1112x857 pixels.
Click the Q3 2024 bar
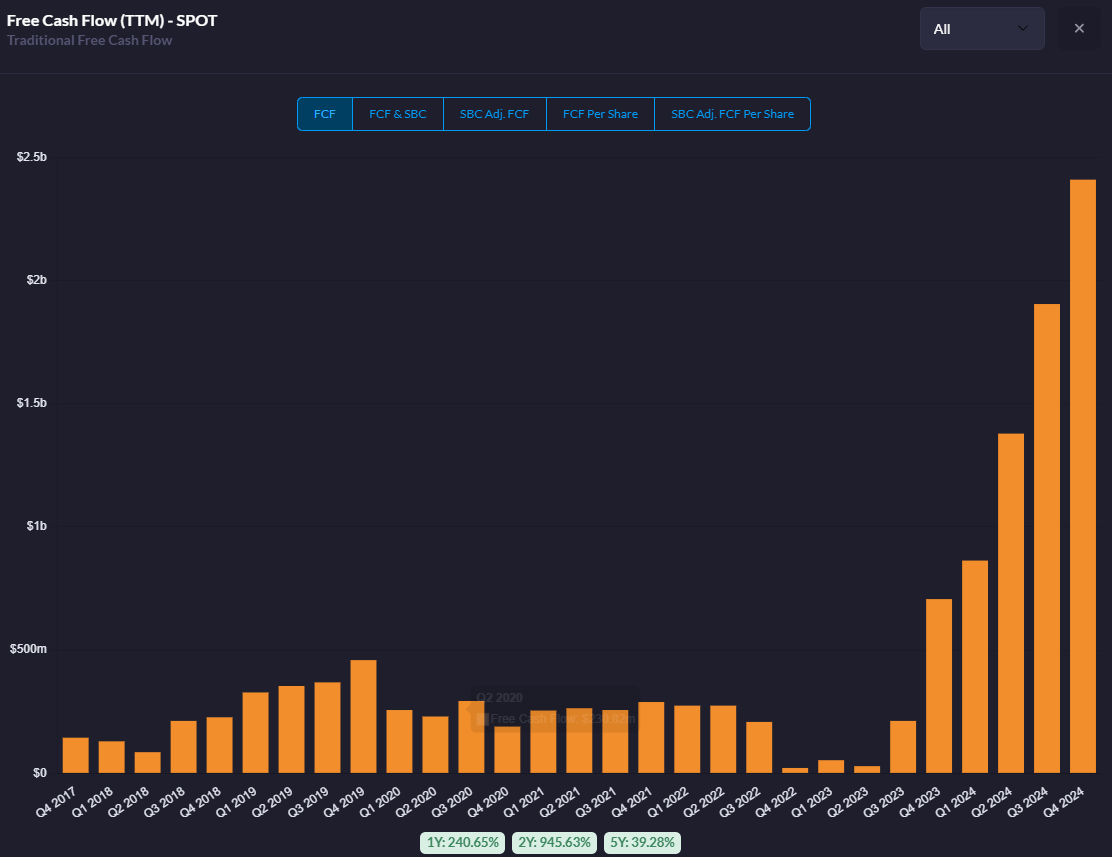(1047, 538)
